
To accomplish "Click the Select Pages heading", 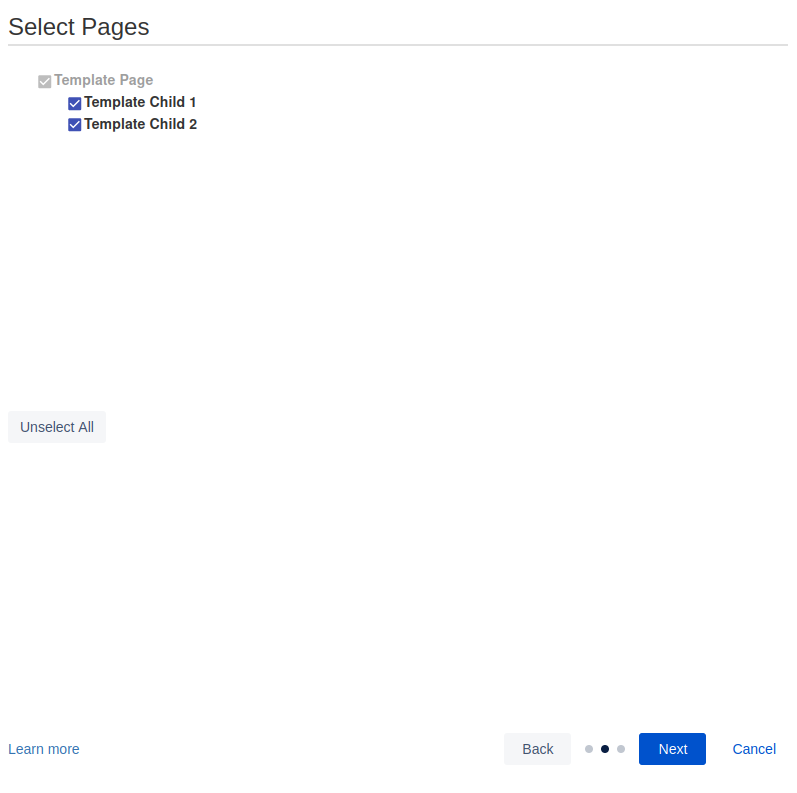I will (79, 27).
